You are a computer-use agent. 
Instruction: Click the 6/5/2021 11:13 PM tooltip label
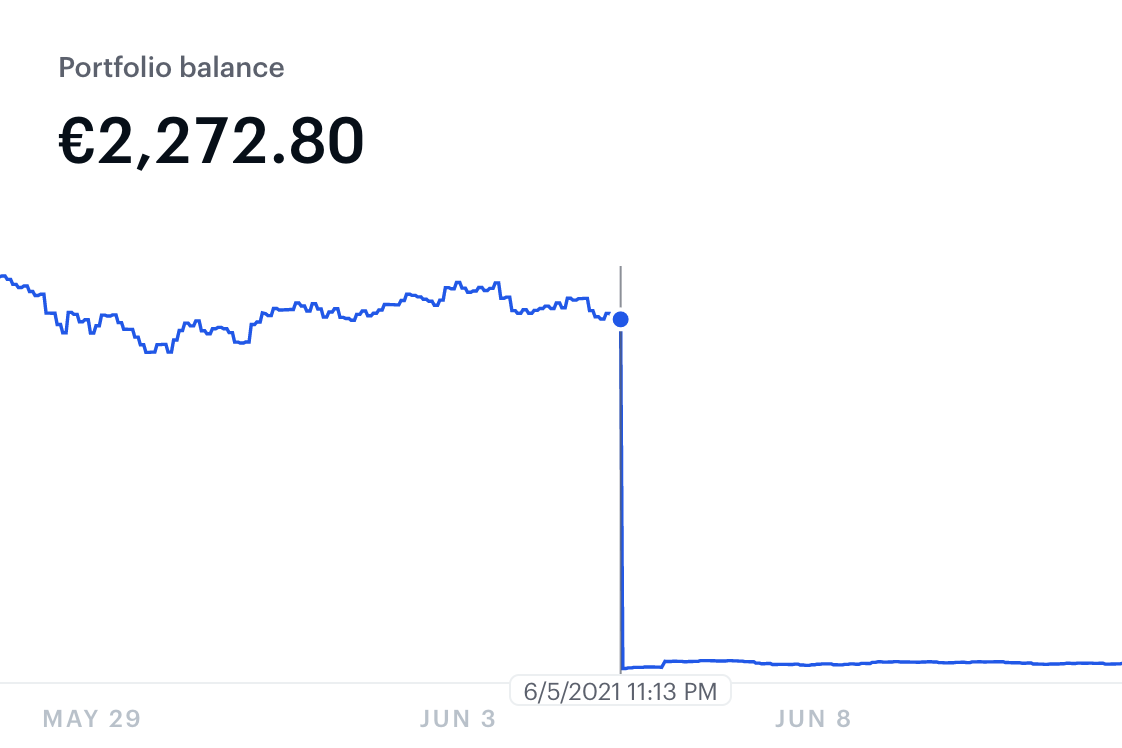point(620,691)
